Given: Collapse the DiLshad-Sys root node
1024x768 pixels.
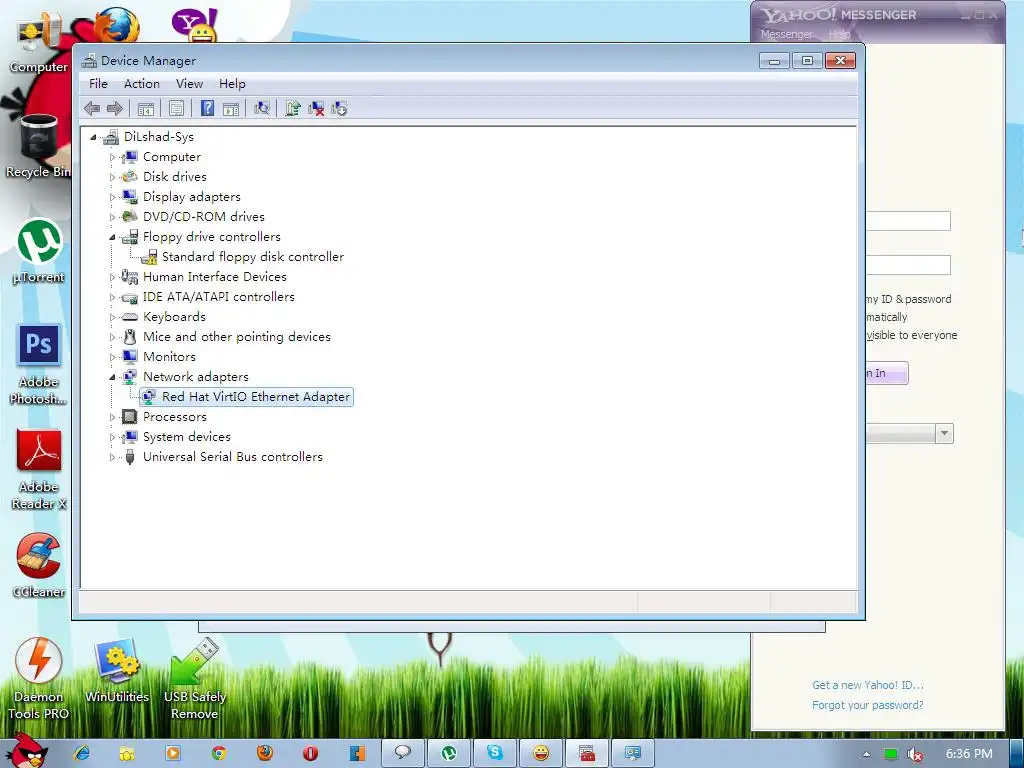Looking at the screenshot, I should [93, 137].
